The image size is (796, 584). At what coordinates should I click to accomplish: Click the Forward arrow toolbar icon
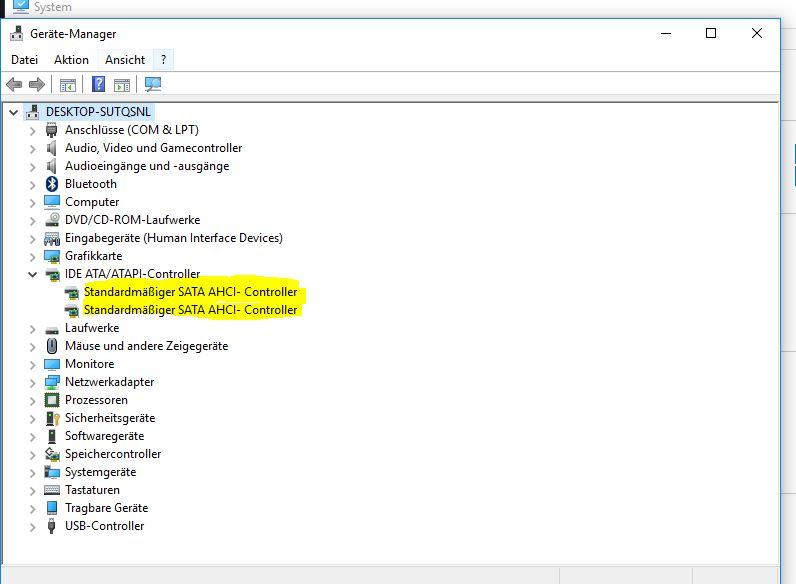pos(37,84)
